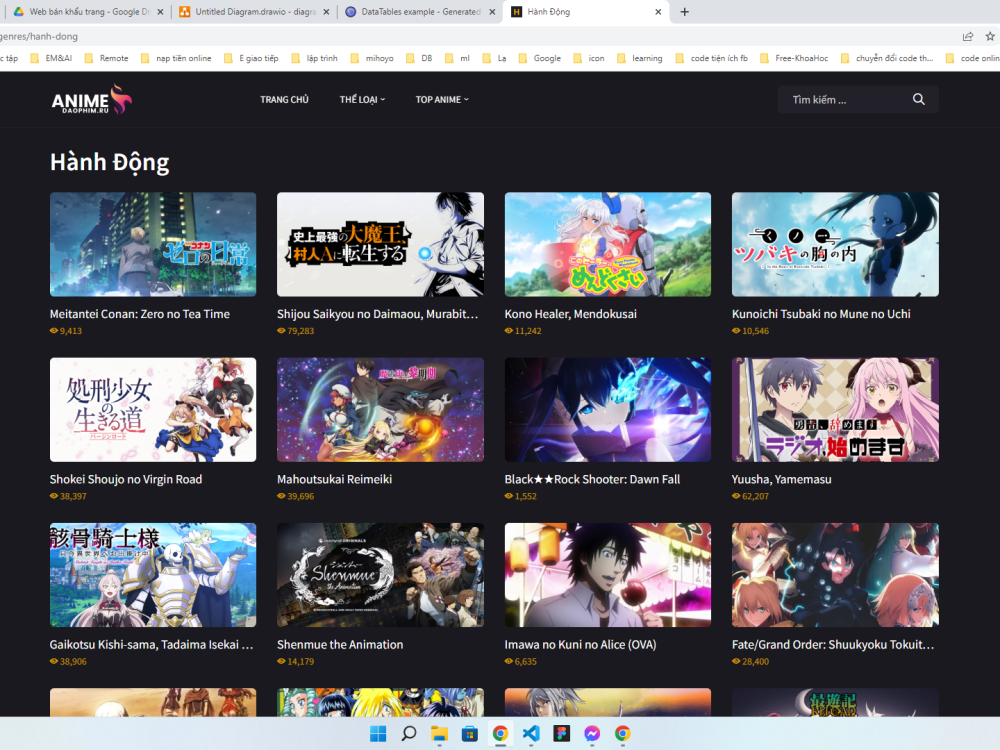Click the Mahoutsukai Reimeiki title link
The image size is (1000, 750).
(334, 479)
